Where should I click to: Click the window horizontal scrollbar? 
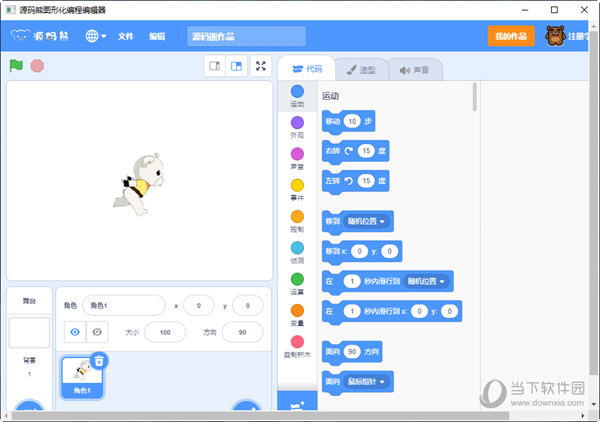click(x=261, y=416)
